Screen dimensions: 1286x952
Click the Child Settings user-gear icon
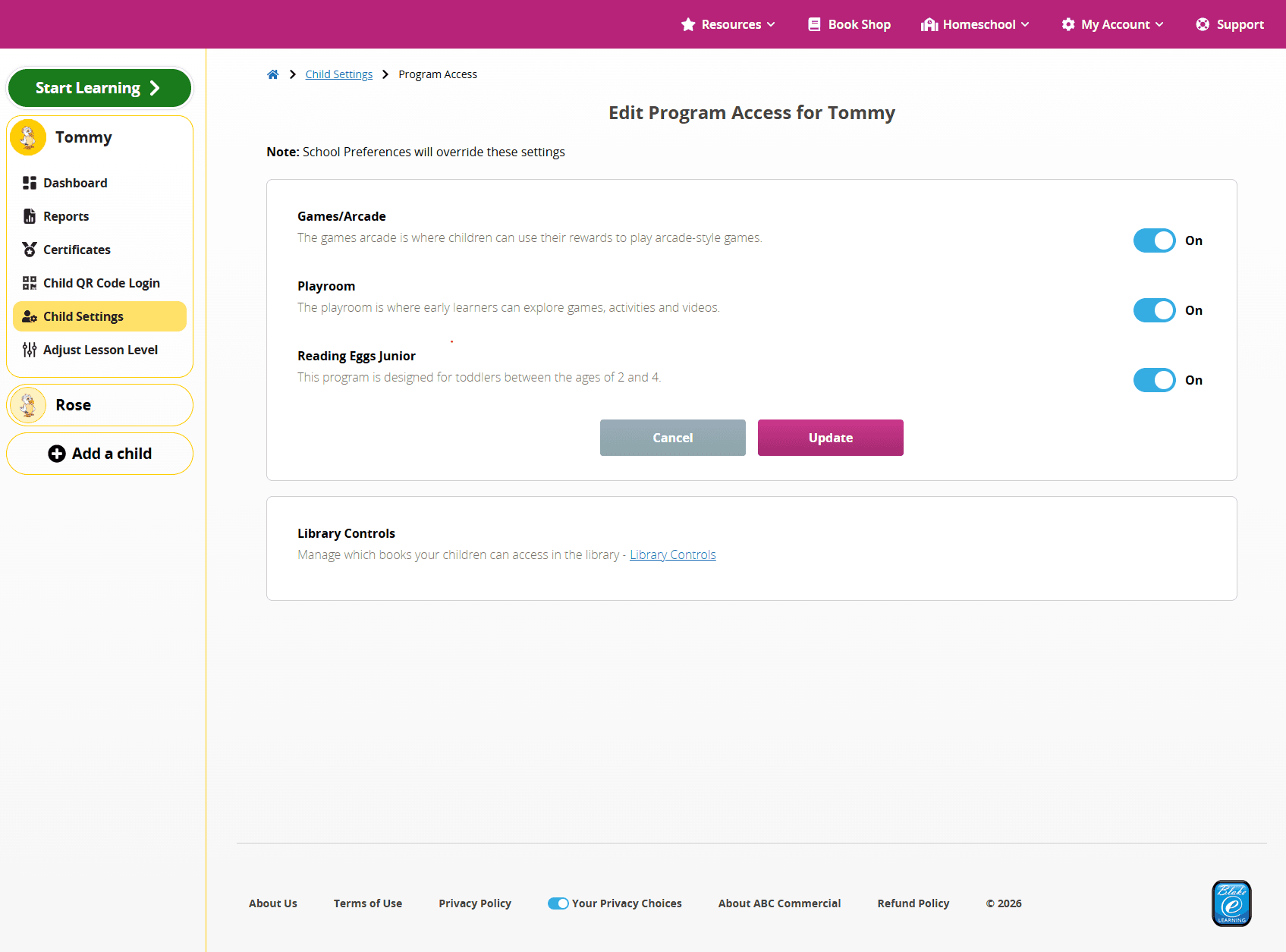click(x=30, y=316)
